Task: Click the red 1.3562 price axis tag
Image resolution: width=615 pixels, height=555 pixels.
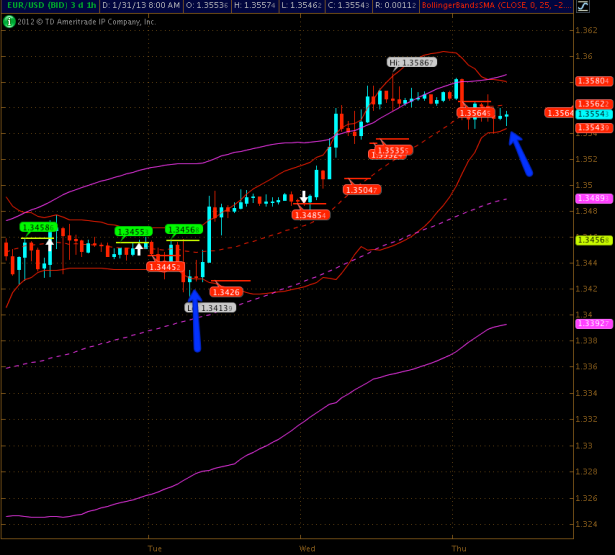Action: tap(594, 104)
